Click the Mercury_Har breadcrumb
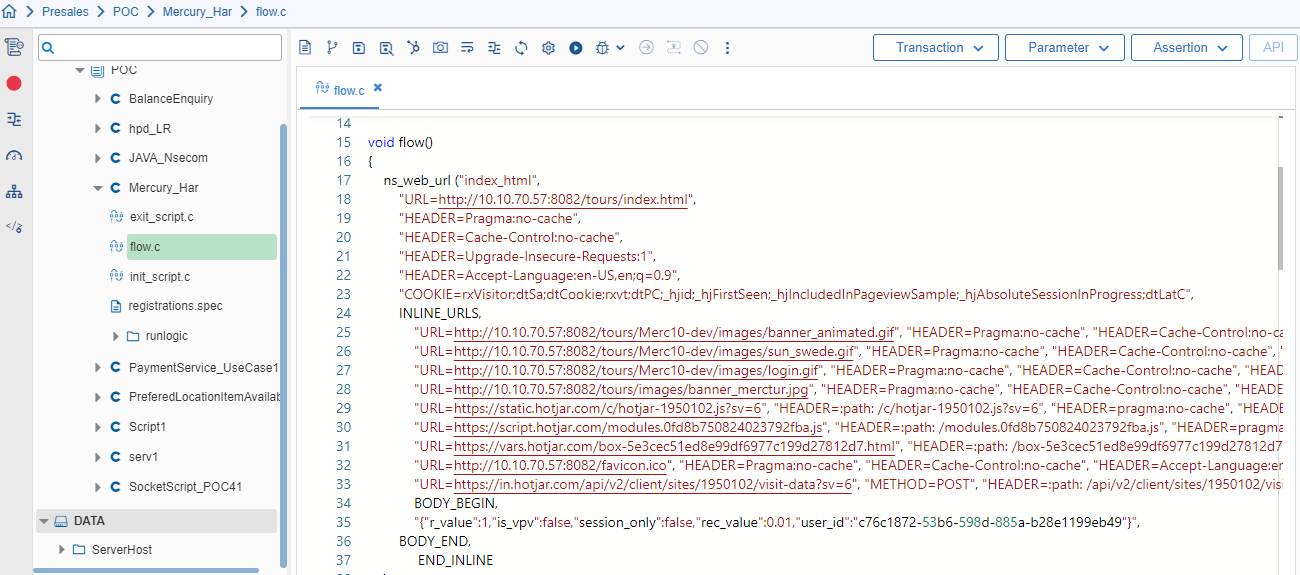This screenshot has width=1300, height=575. [x=198, y=12]
